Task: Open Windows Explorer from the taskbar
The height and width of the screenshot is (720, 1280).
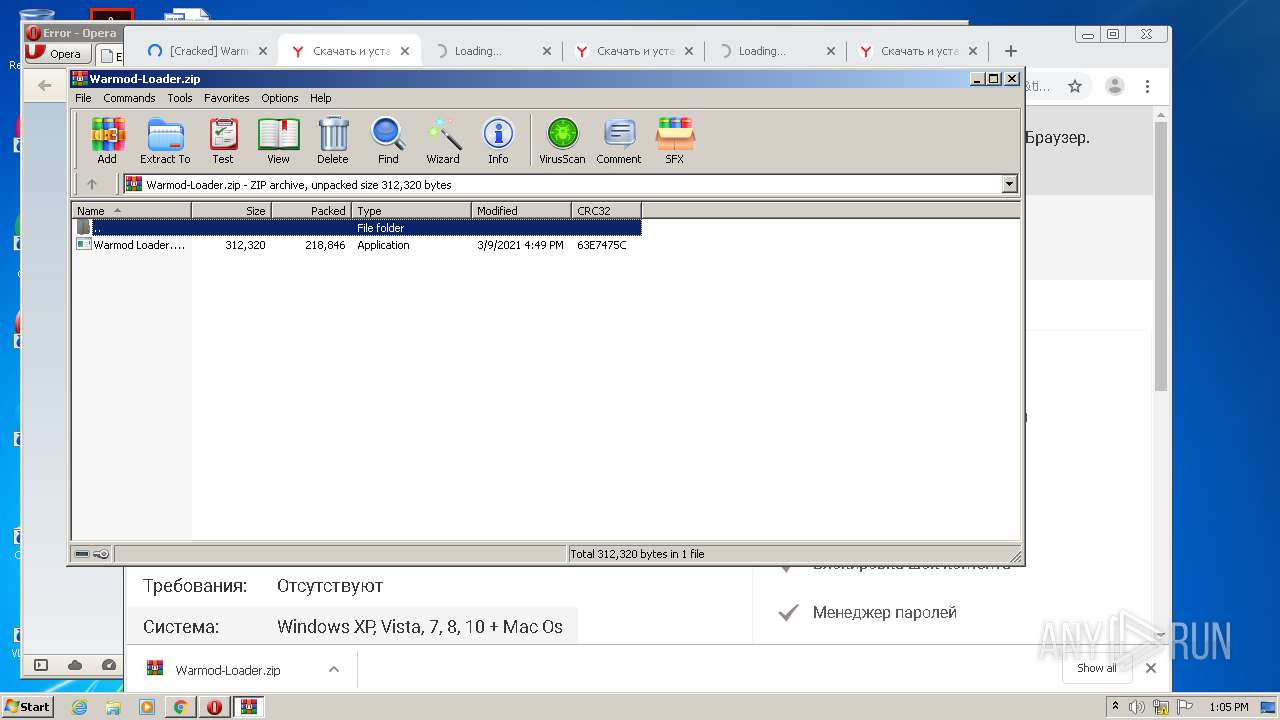Action: pos(113,707)
